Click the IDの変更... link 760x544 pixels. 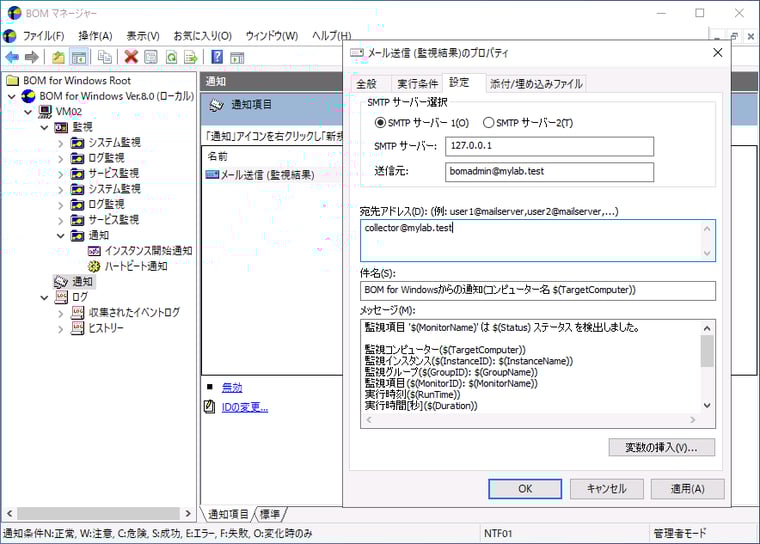point(245,407)
